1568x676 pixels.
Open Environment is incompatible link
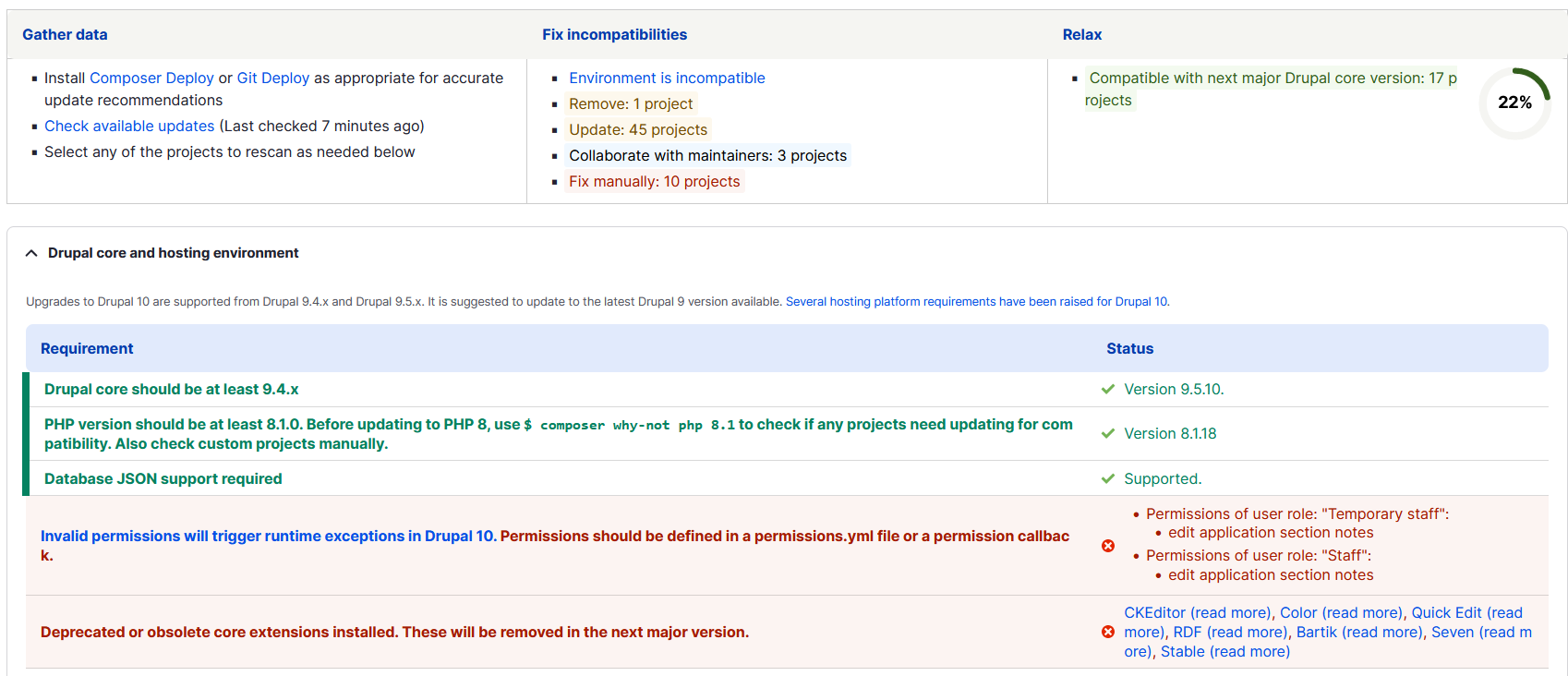pos(667,78)
